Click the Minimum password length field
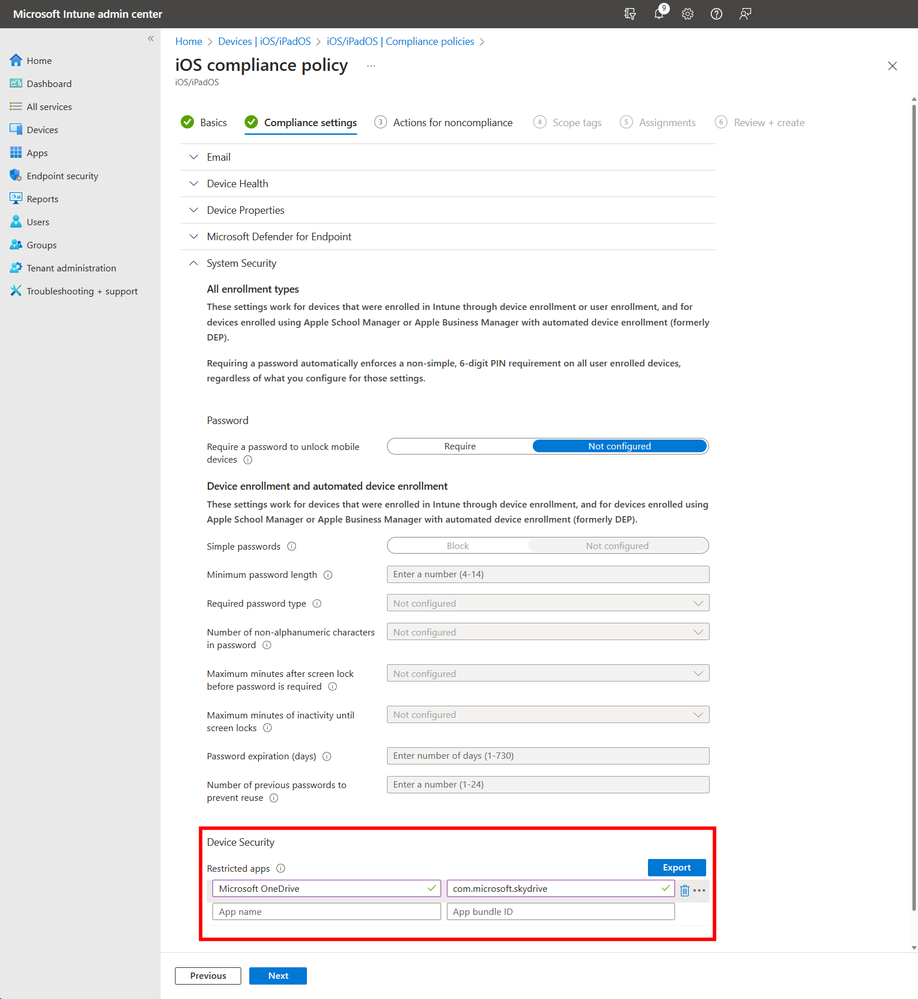The height and width of the screenshot is (999, 918). pos(548,574)
